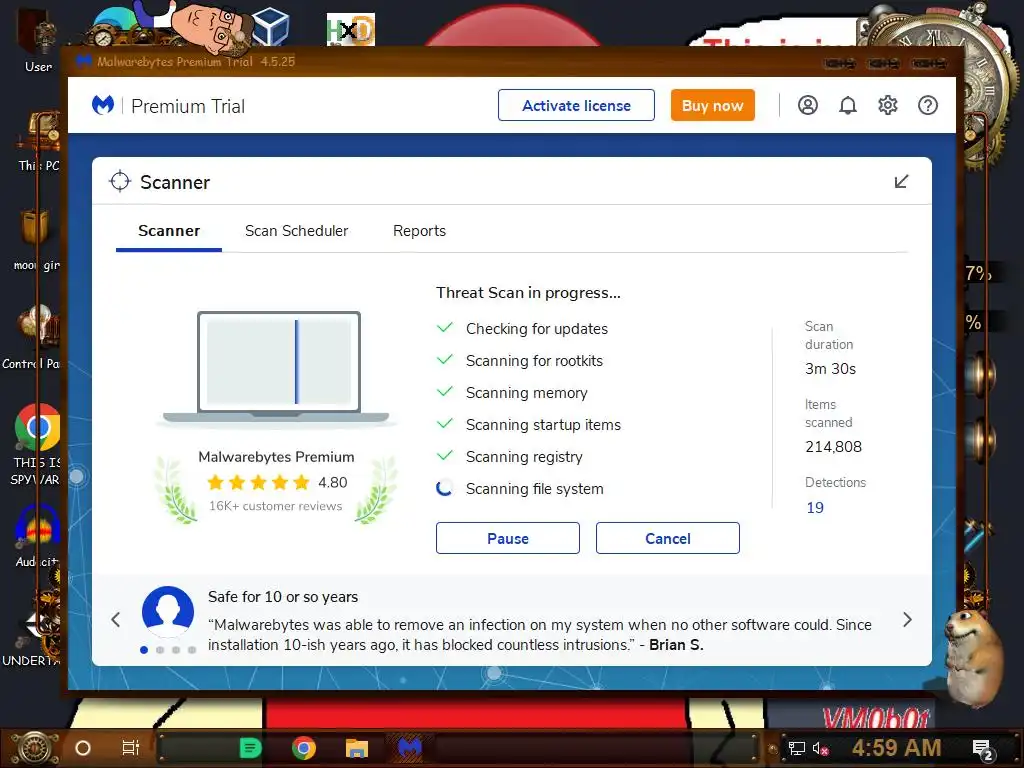Open File Explorer from taskbar
The height and width of the screenshot is (768, 1024).
[x=357, y=748]
